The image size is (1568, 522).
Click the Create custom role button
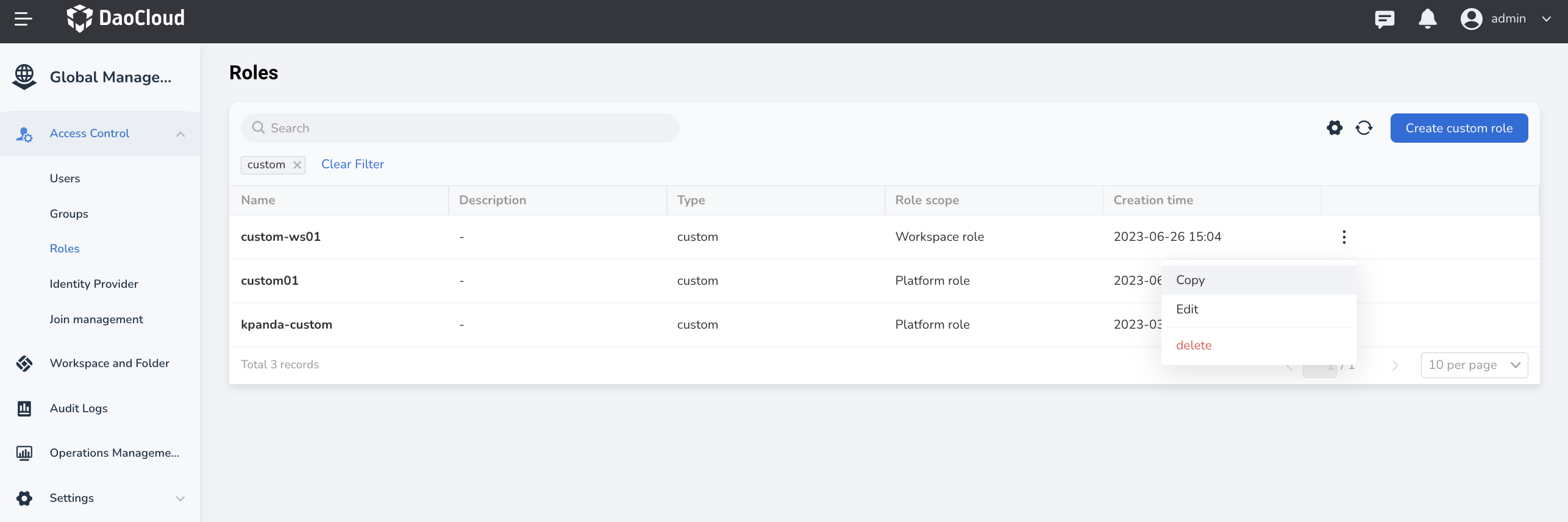click(1459, 128)
